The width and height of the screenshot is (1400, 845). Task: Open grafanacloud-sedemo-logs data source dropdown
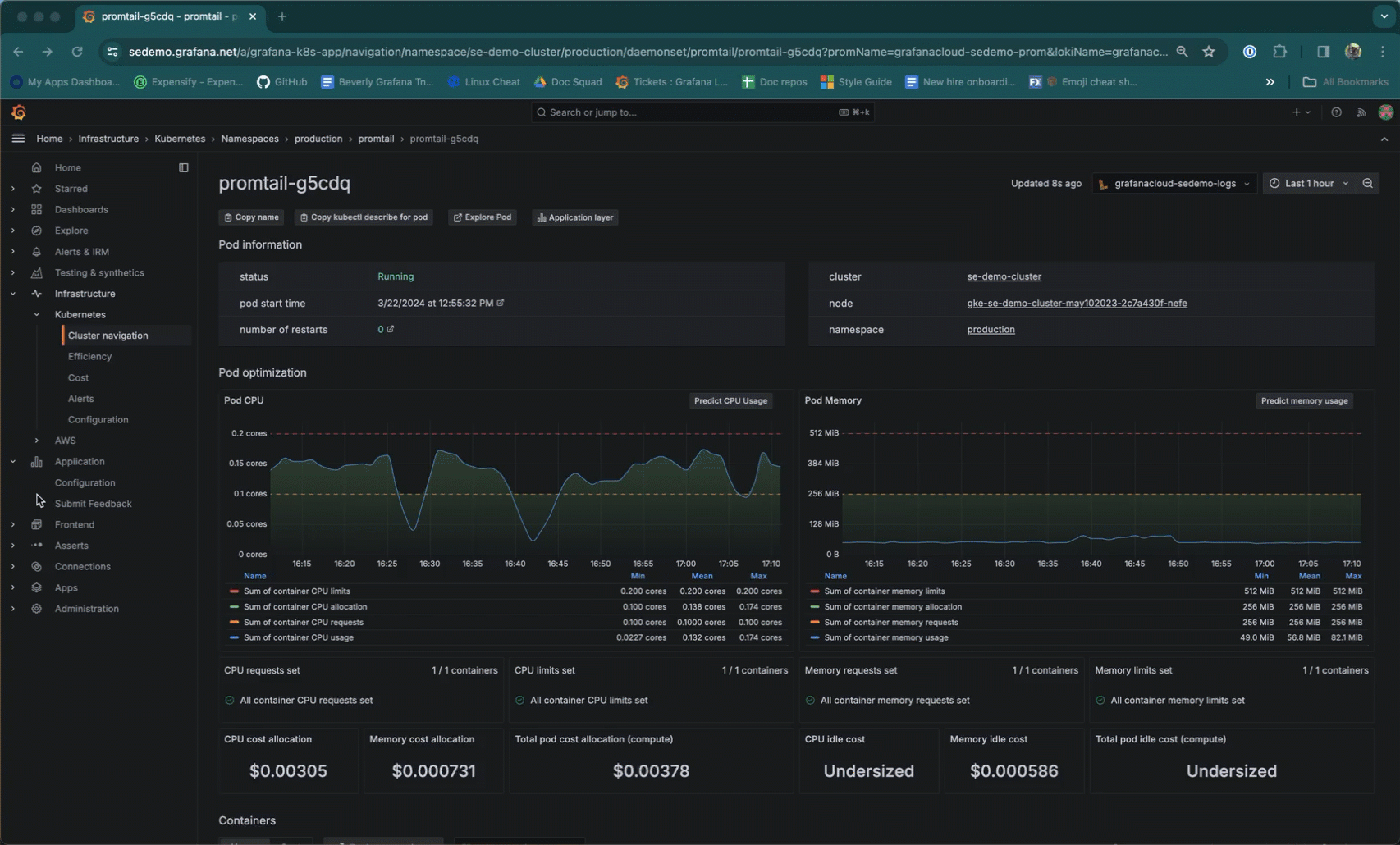[1174, 184]
